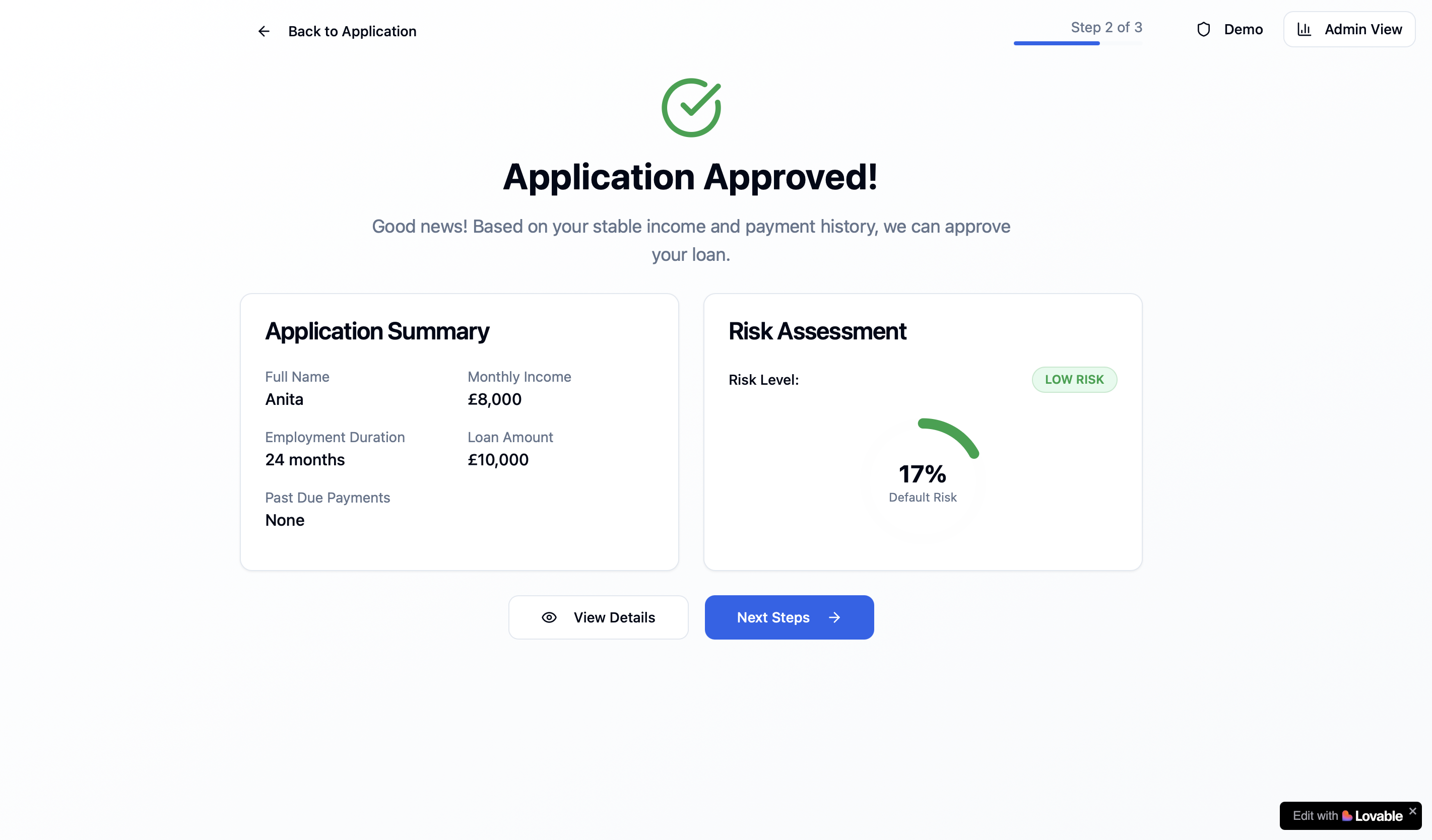Click the Back to Application link

click(352, 31)
